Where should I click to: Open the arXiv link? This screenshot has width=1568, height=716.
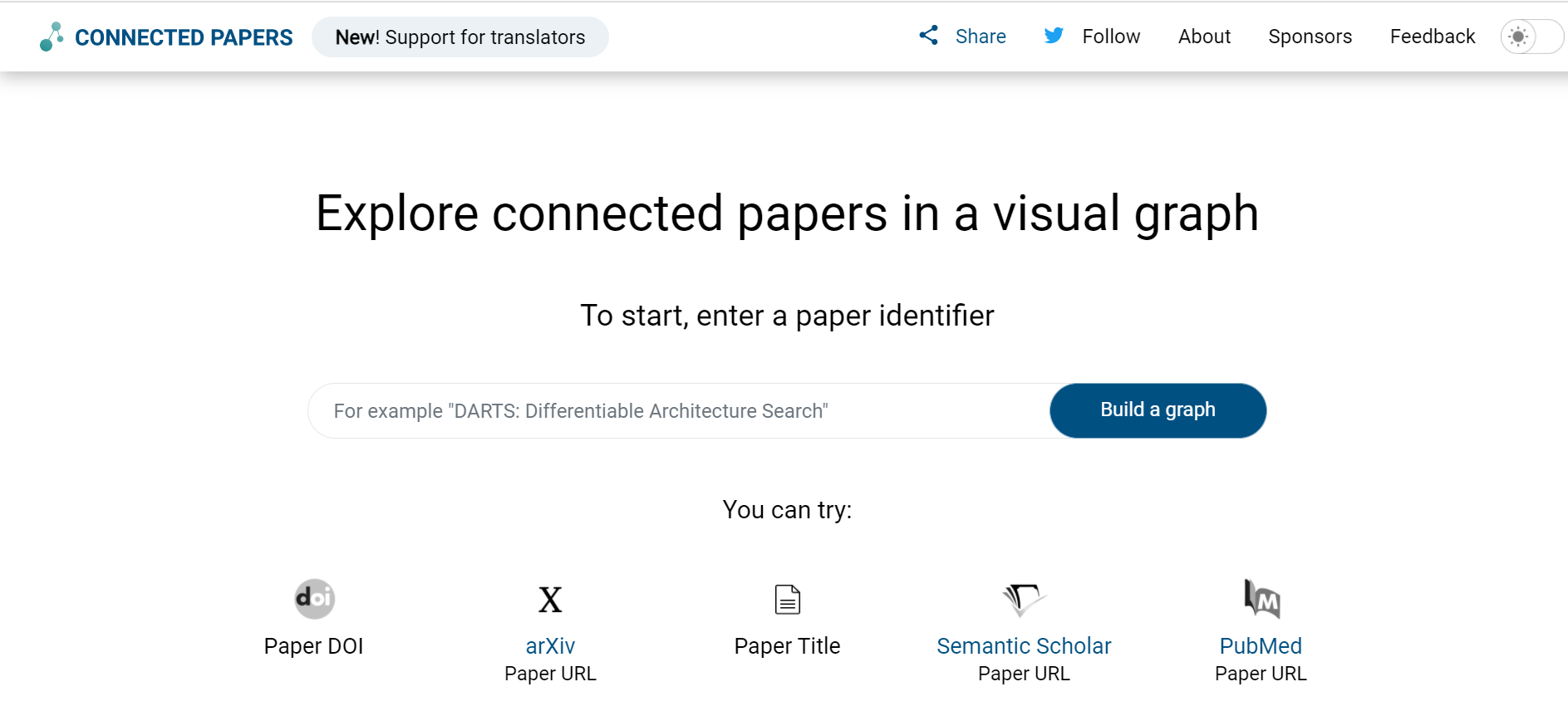pyautogui.click(x=550, y=646)
